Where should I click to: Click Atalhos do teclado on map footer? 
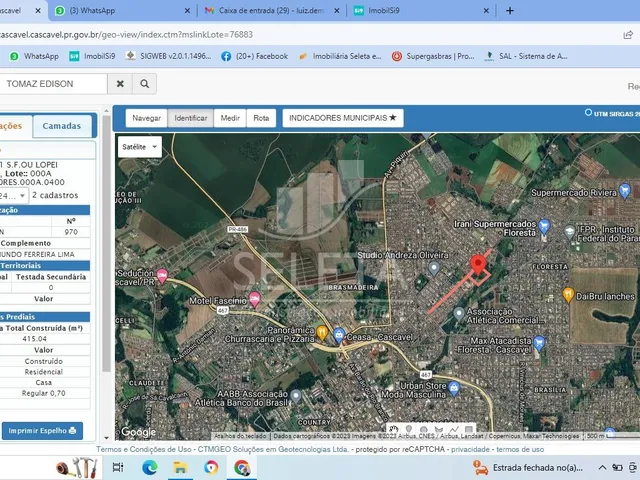(x=240, y=436)
